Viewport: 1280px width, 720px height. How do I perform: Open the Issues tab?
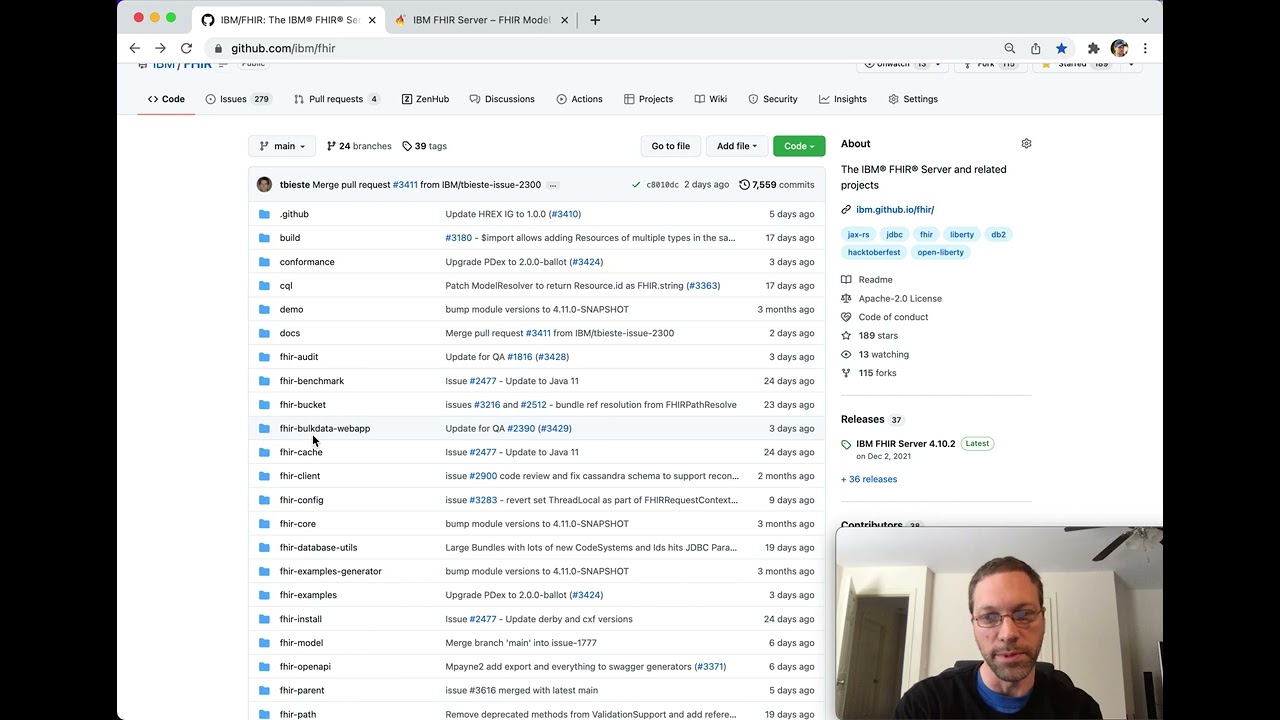click(x=238, y=99)
